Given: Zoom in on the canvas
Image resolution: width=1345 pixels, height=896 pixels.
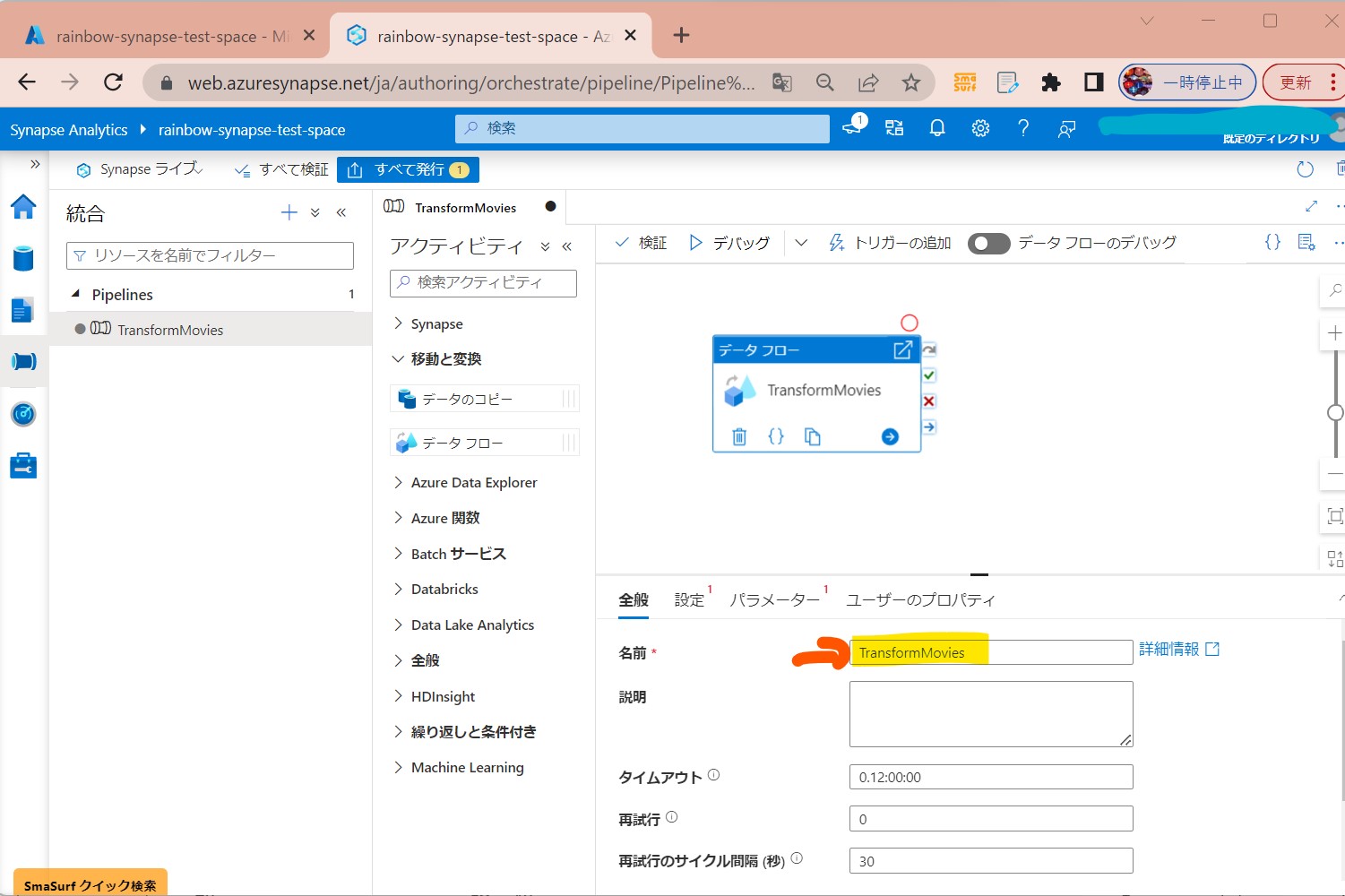Looking at the screenshot, I should [1334, 332].
